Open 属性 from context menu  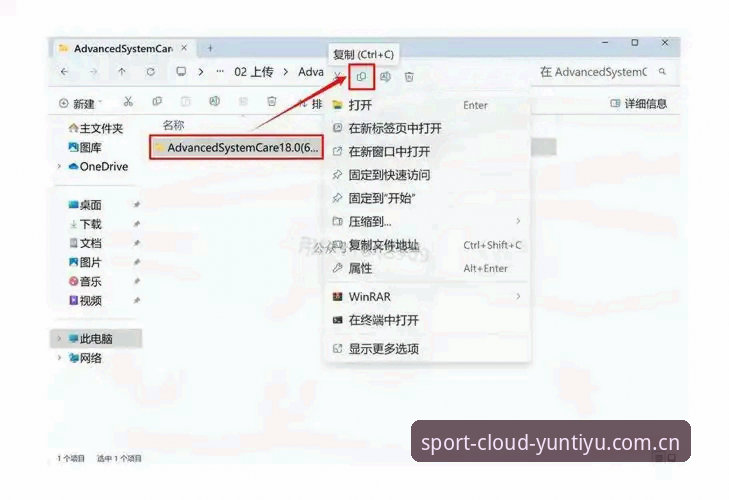pos(427,268)
